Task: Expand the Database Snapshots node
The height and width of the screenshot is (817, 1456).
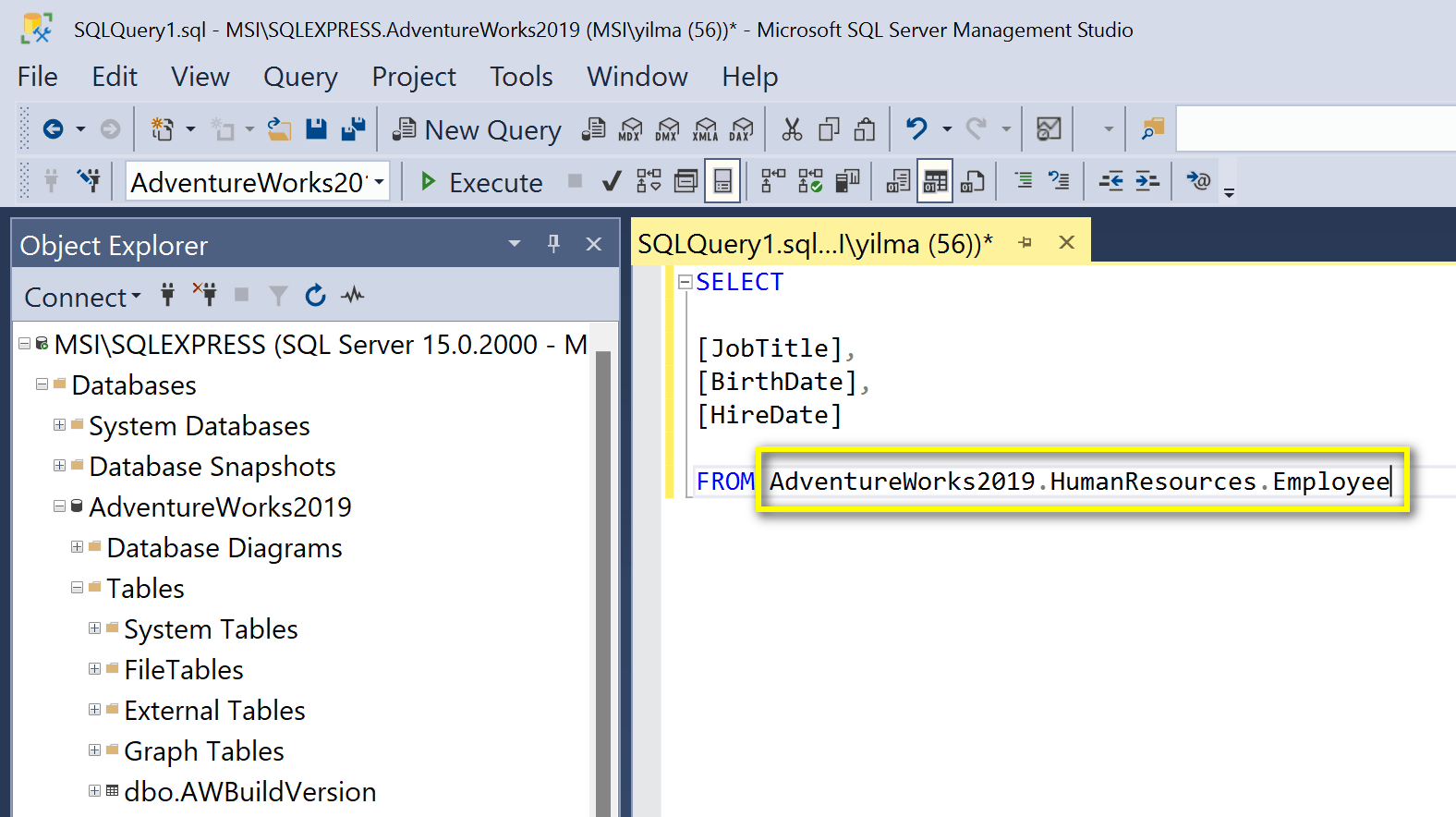Action: pos(59,466)
